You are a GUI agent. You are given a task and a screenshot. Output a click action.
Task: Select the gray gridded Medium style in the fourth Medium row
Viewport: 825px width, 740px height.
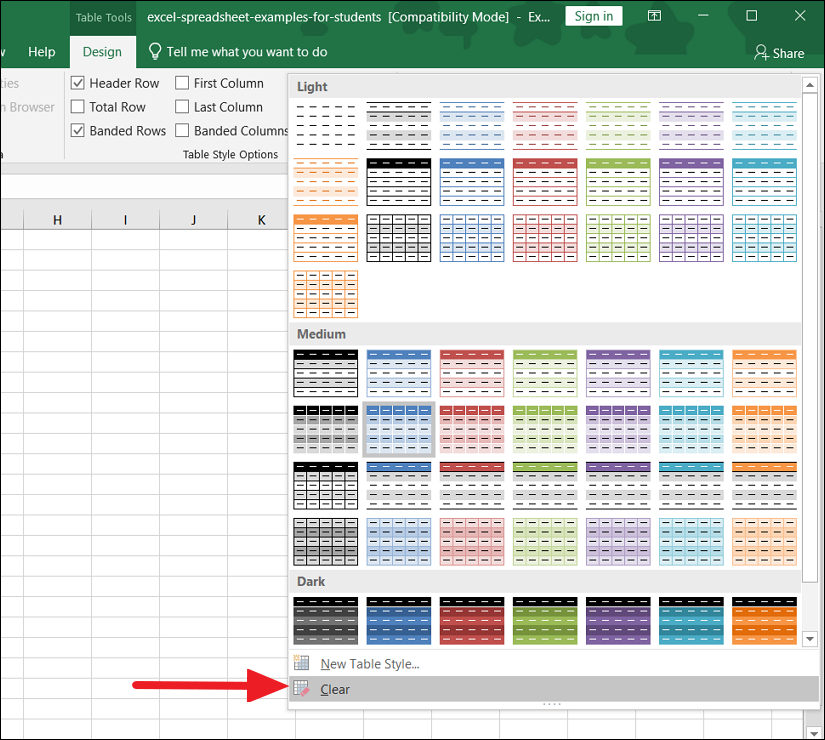tap(326, 542)
